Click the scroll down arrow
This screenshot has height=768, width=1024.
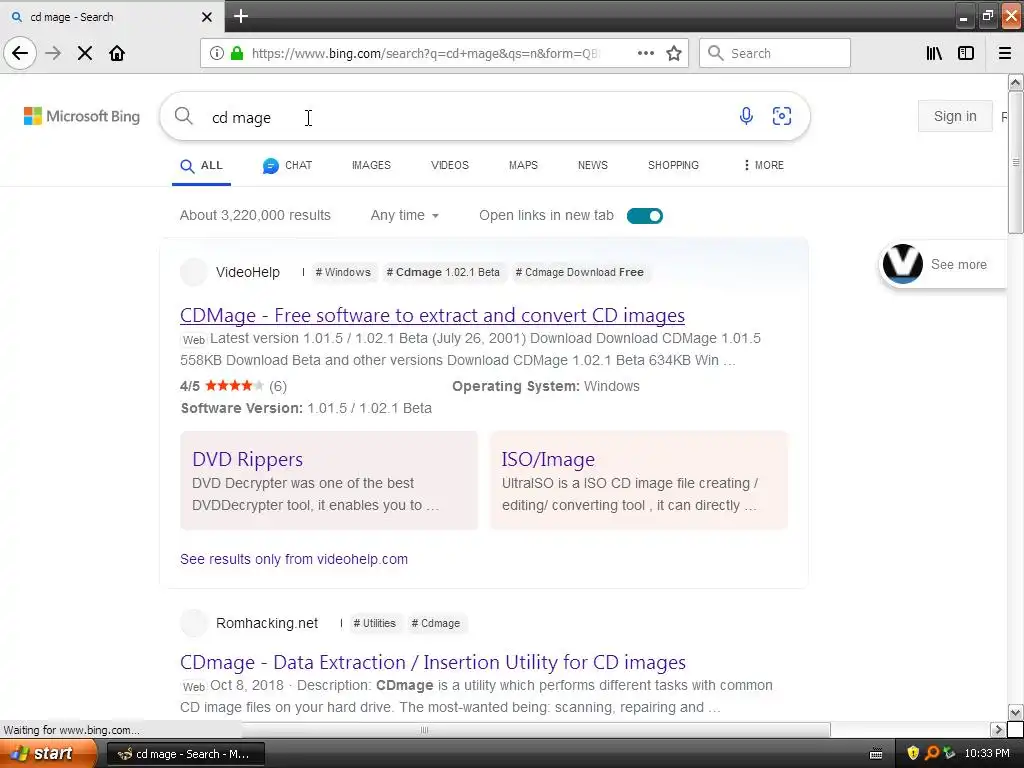(1016, 712)
